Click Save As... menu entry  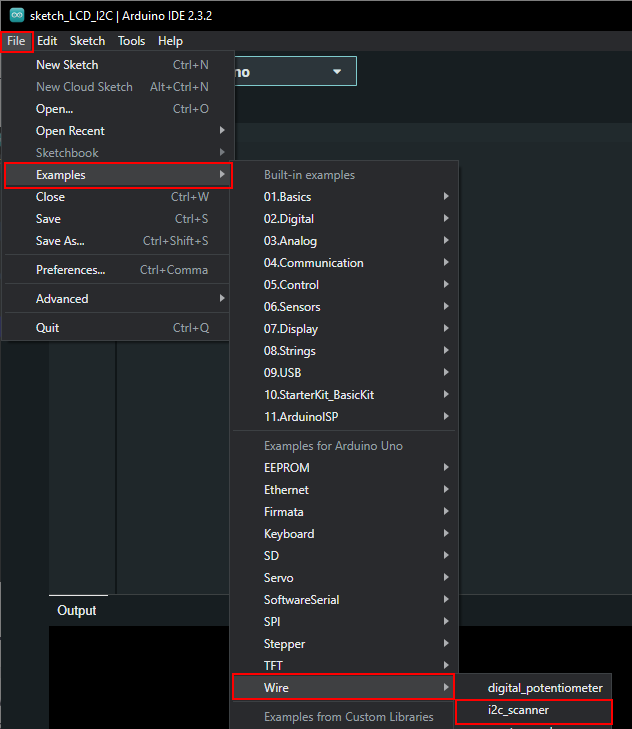[x=60, y=241]
